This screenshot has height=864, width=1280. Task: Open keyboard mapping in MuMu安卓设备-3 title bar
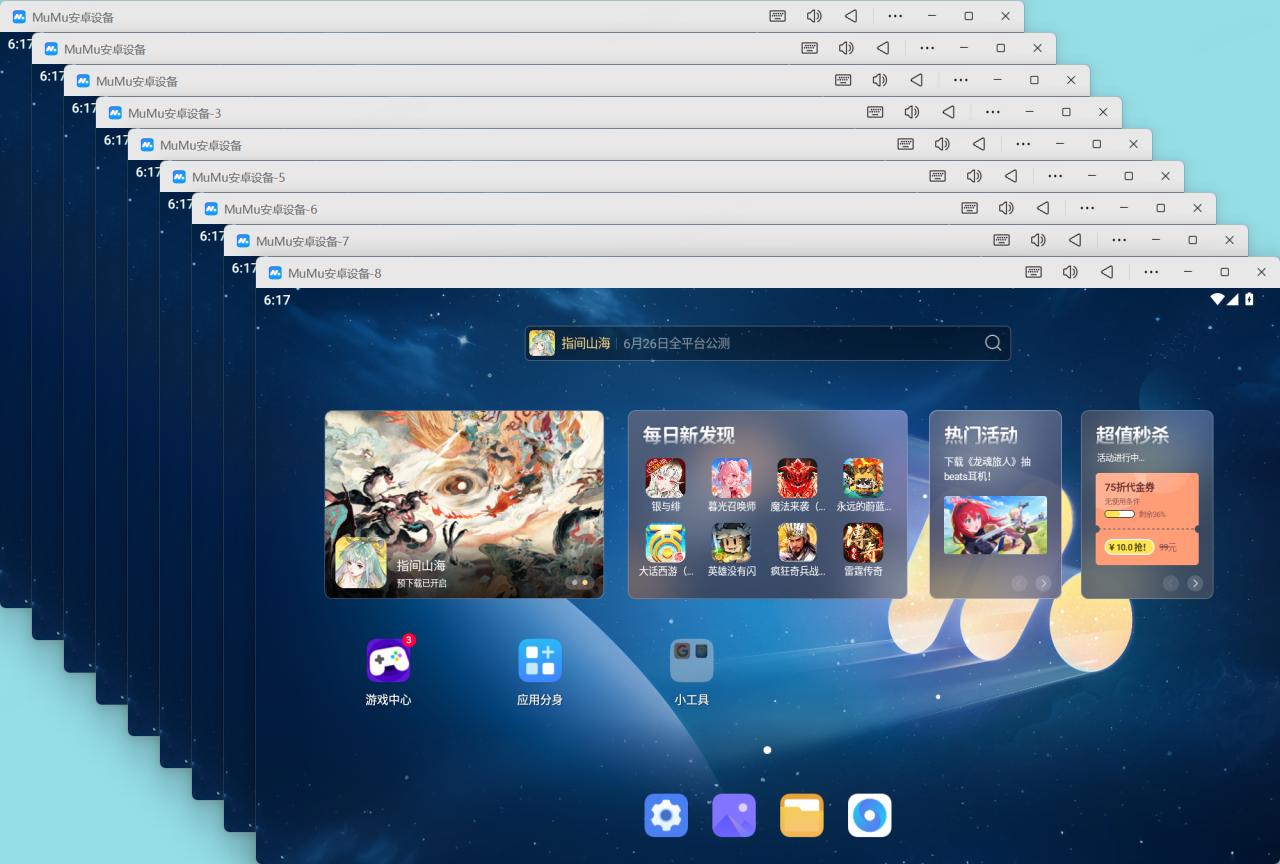[875, 112]
